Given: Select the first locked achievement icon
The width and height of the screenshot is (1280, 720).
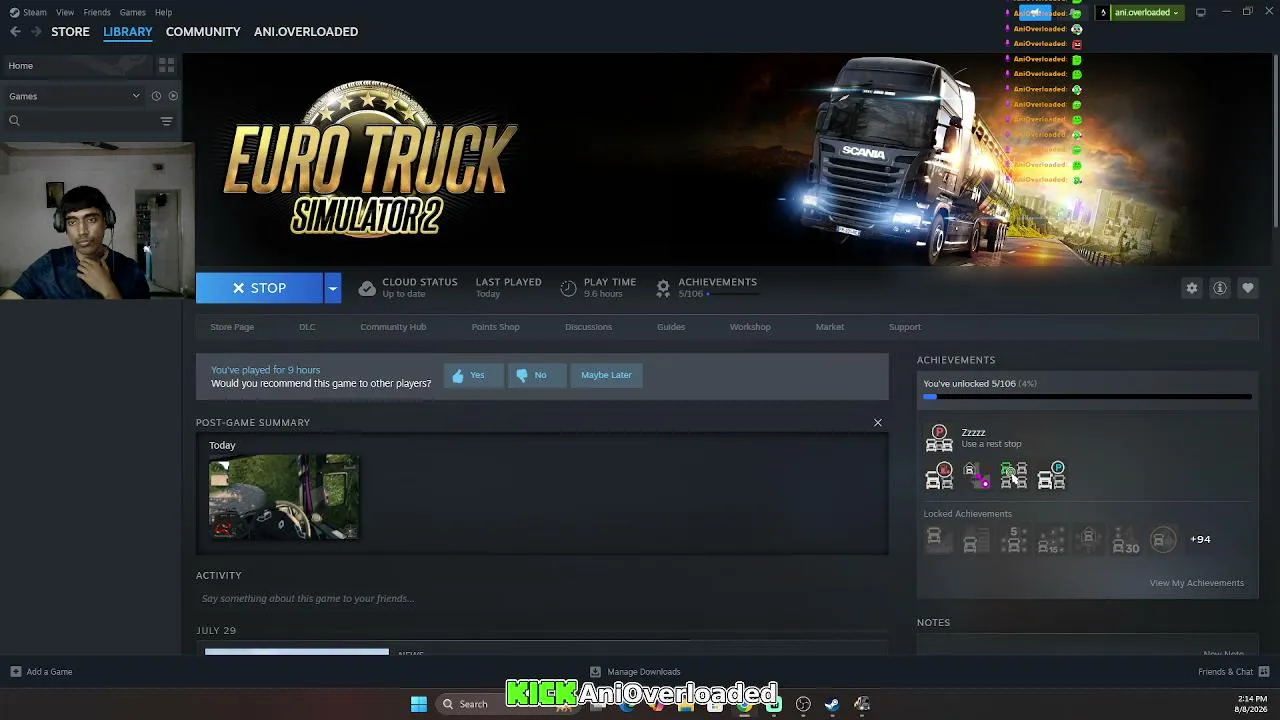Looking at the screenshot, I should 938,540.
